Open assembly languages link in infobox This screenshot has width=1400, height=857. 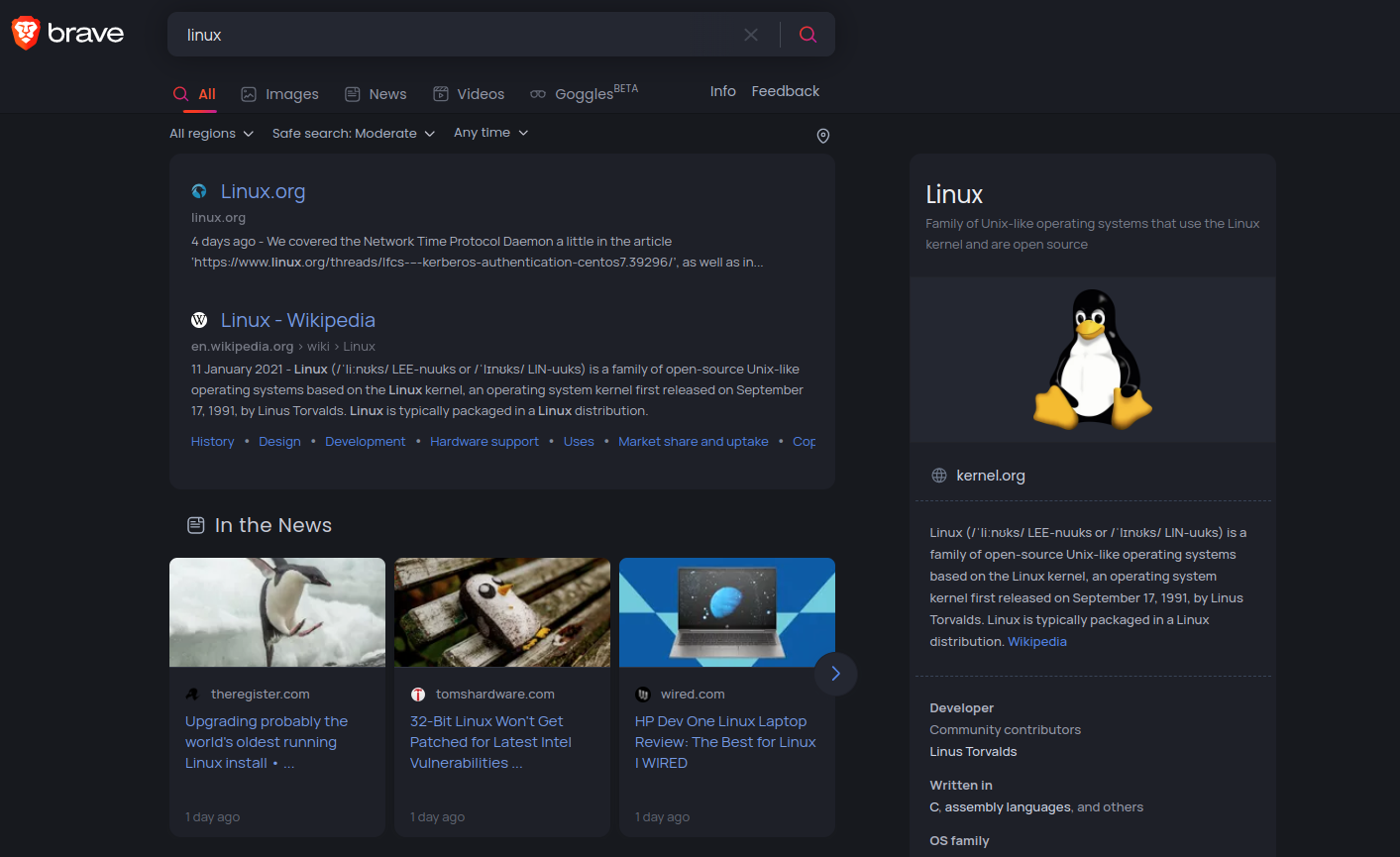click(x=1008, y=807)
